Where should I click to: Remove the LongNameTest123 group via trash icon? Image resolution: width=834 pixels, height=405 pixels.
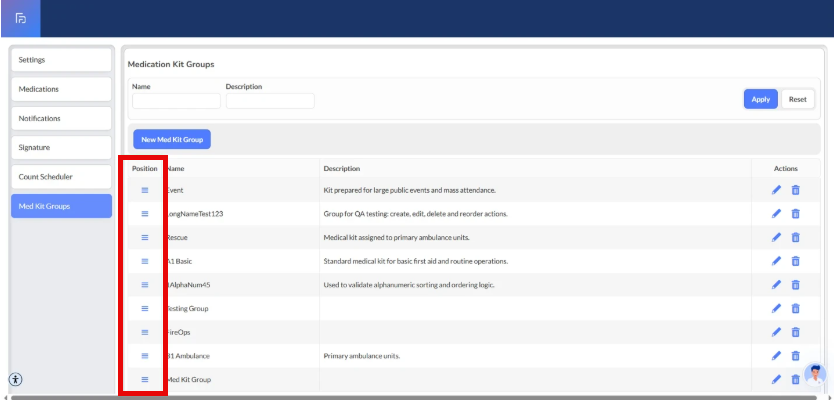coord(796,213)
